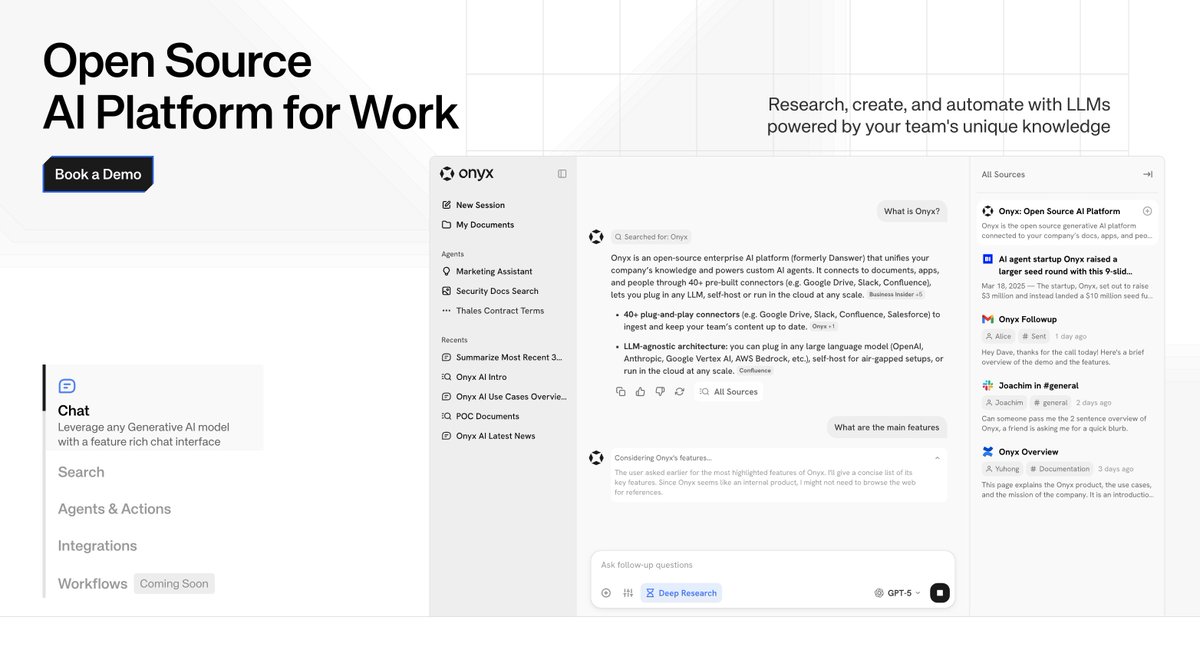Click the What is Onyx? message bubble

click(911, 211)
